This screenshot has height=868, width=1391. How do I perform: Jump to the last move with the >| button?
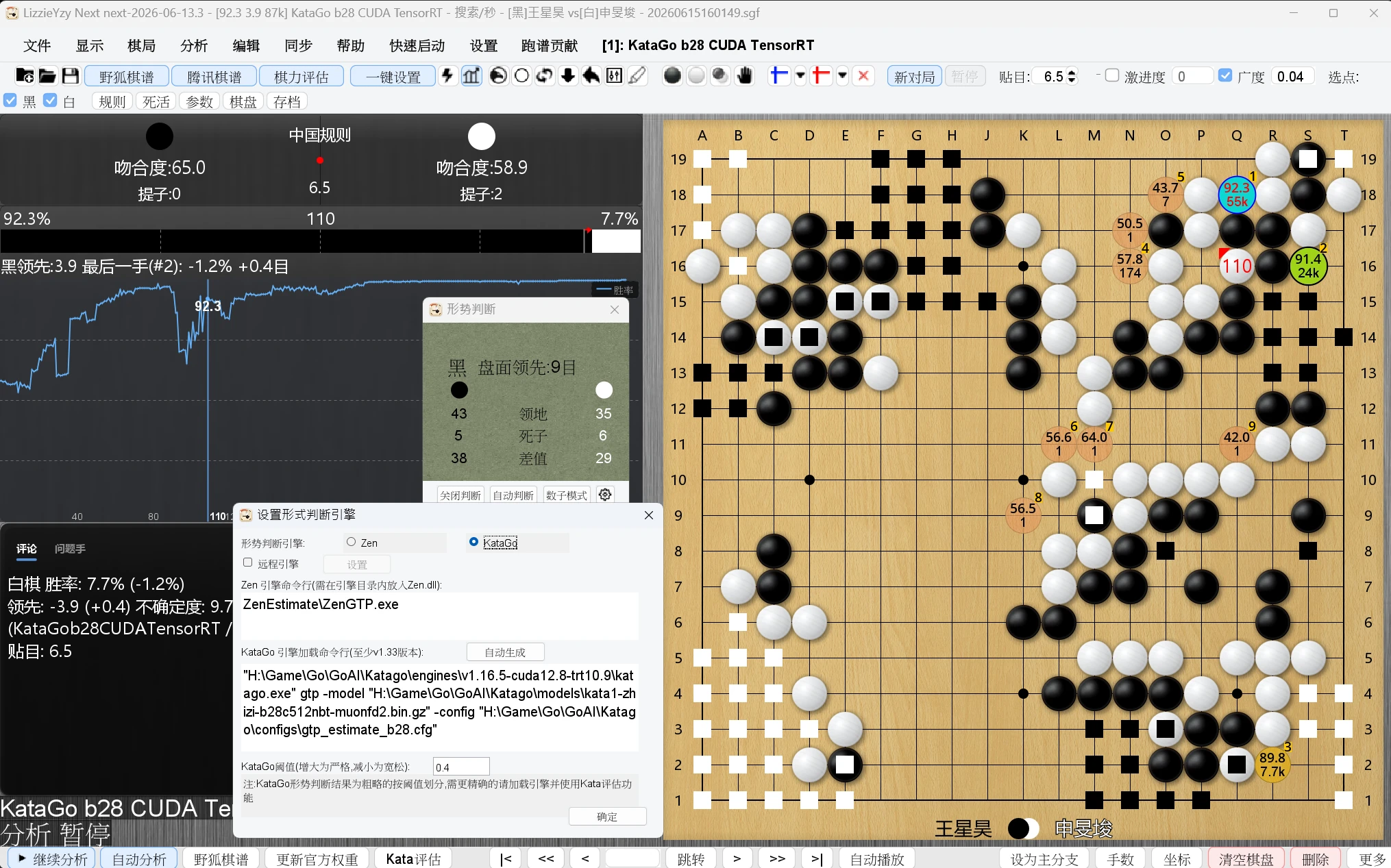pyautogui.click(x=817, y=858)
